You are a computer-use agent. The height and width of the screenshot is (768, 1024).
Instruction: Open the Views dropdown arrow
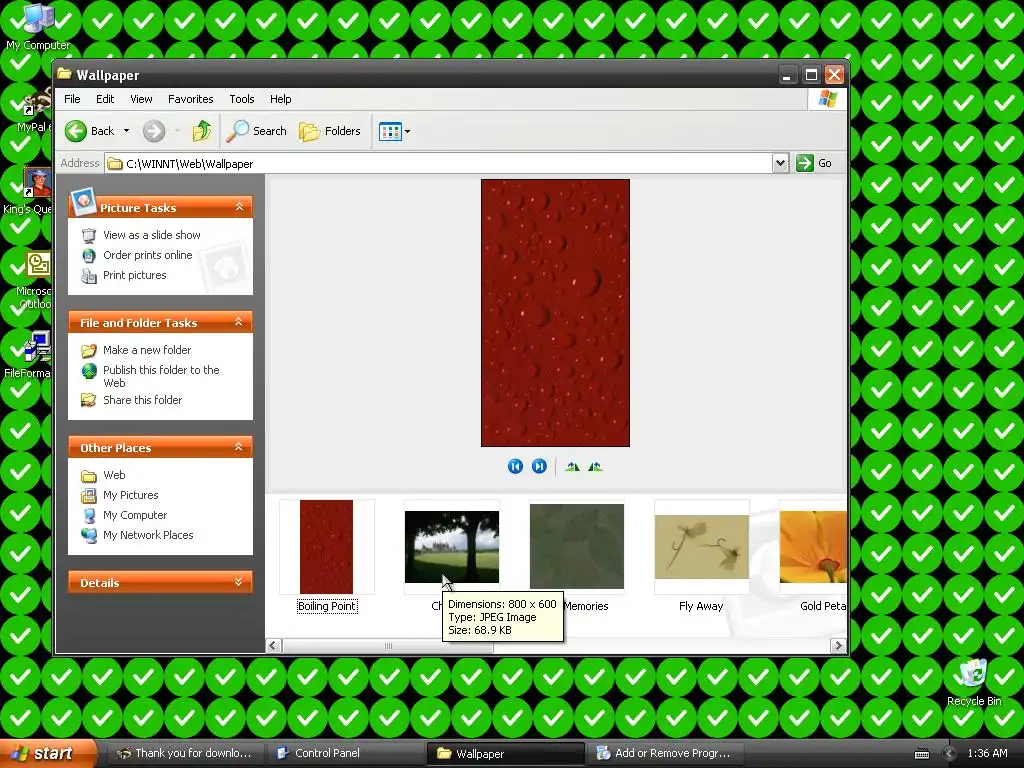click(408, 131)
